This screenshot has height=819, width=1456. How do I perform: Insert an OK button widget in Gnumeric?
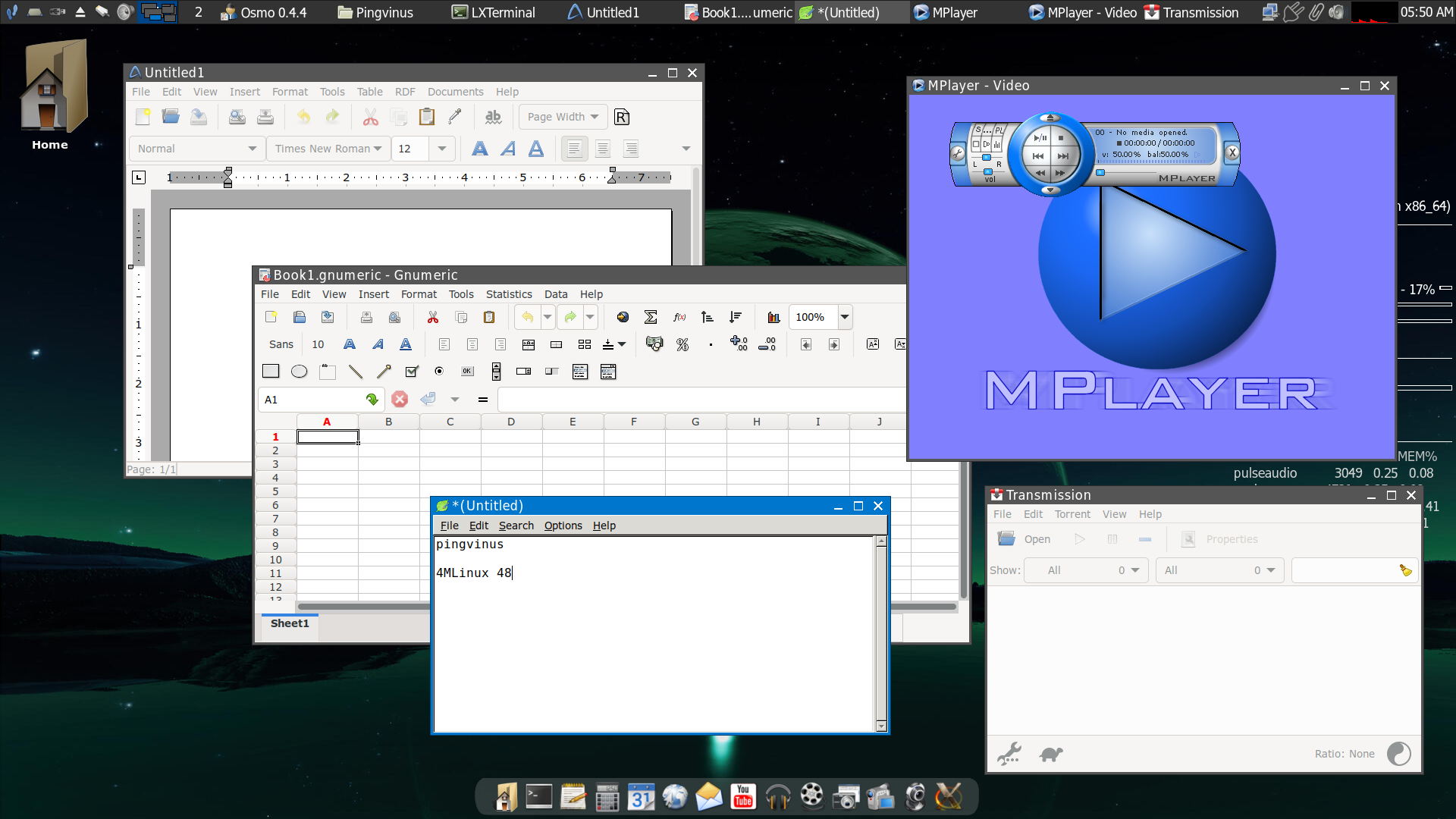[x=467, y=372]
